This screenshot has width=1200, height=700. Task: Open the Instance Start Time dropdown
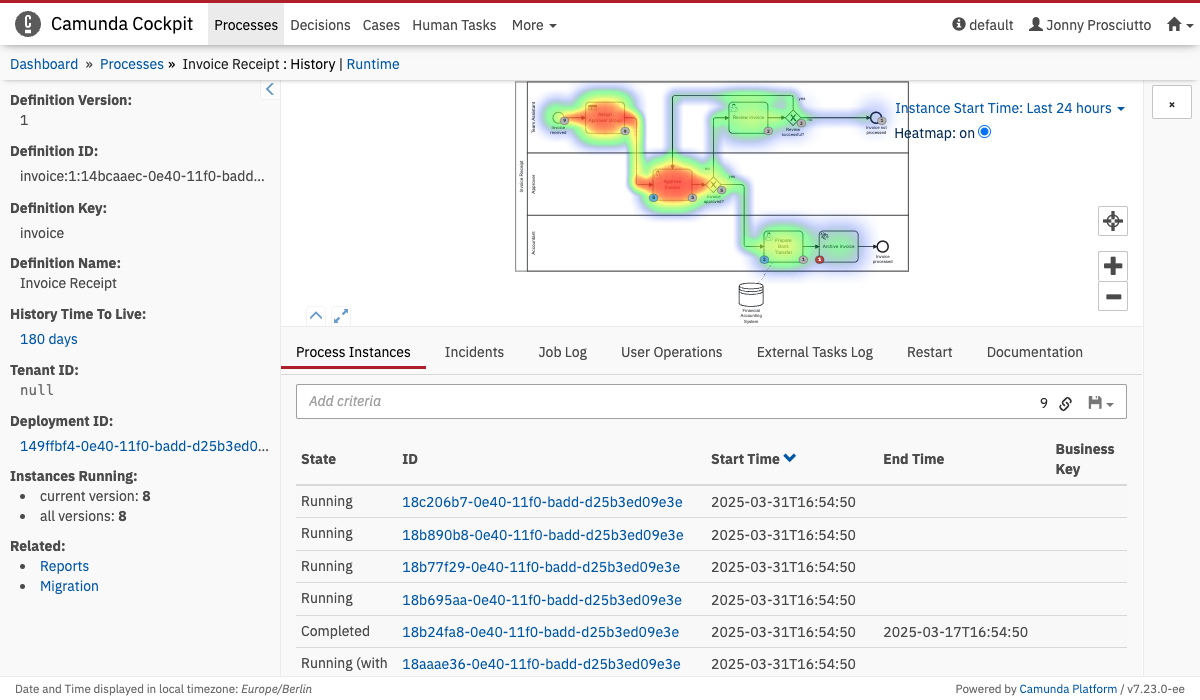[x=1009, y=108]
